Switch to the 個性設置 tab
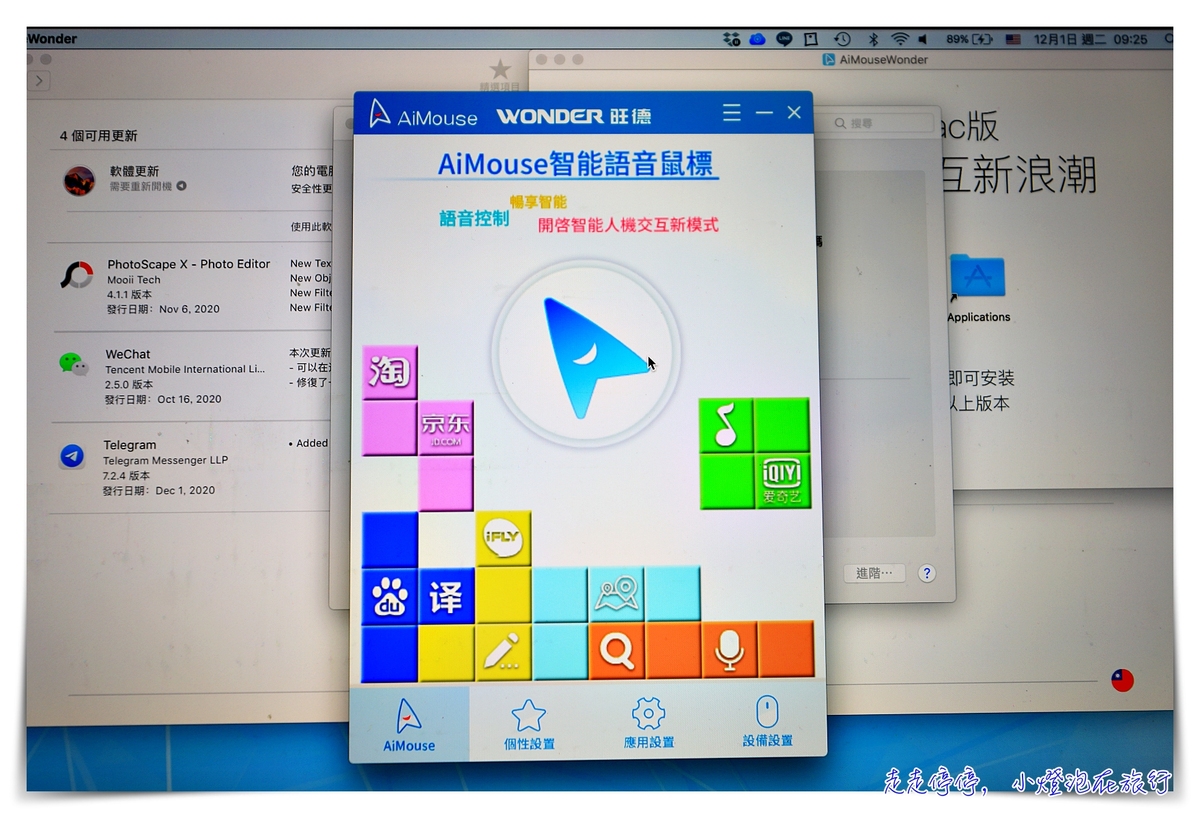Viewport: 1200px width, 818px height. click(x=529, y=725)
